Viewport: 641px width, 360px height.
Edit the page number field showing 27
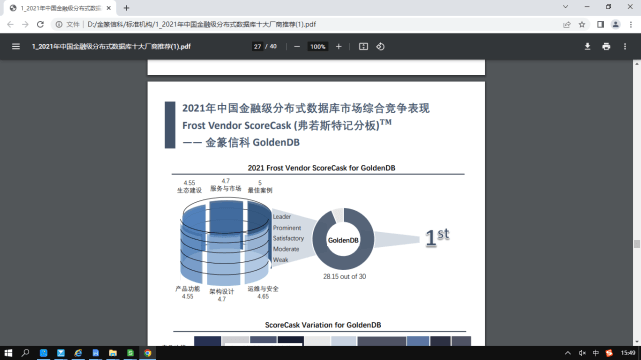[x=257, y=47]
